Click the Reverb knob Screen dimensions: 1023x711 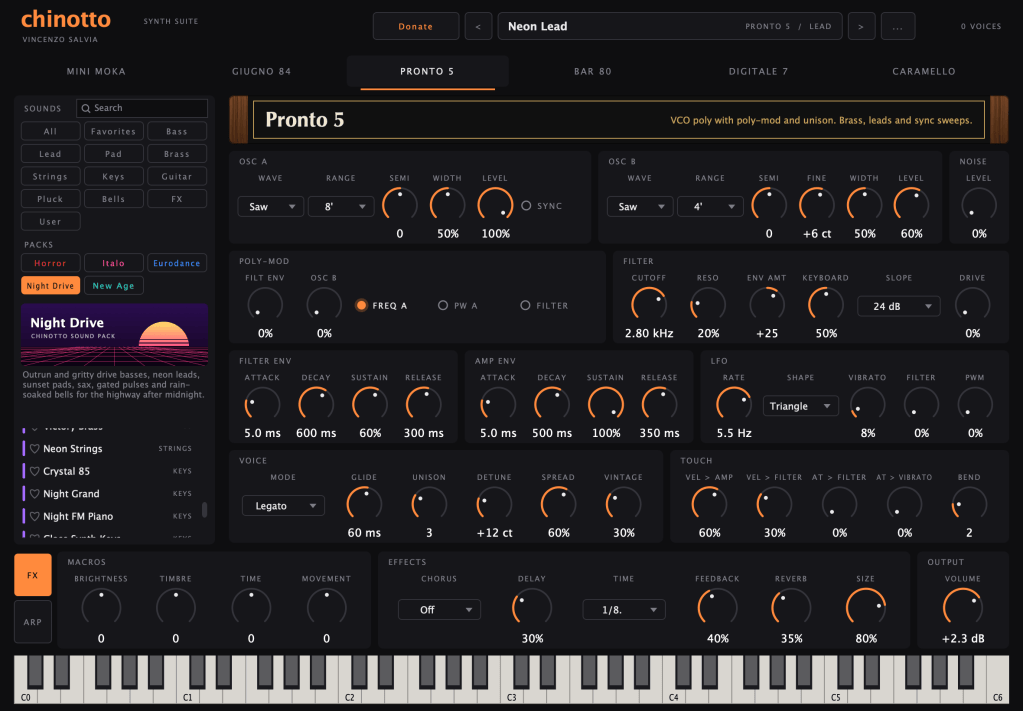coord(791,607)
